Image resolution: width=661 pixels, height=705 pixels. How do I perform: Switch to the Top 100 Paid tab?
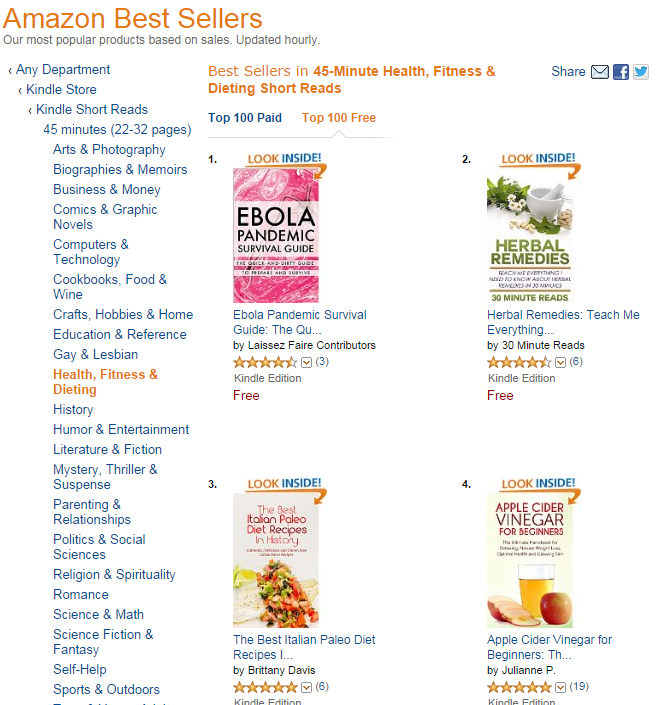[x=245, y=118]
